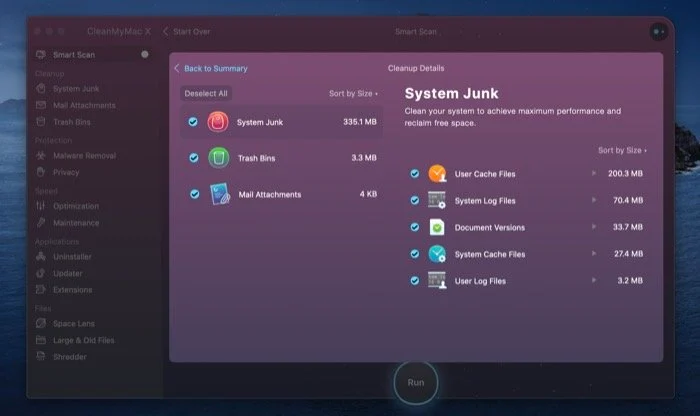Expand the User Log Files disclosure arrow
This screenshot has height=416, width=700.
point(594,280)
